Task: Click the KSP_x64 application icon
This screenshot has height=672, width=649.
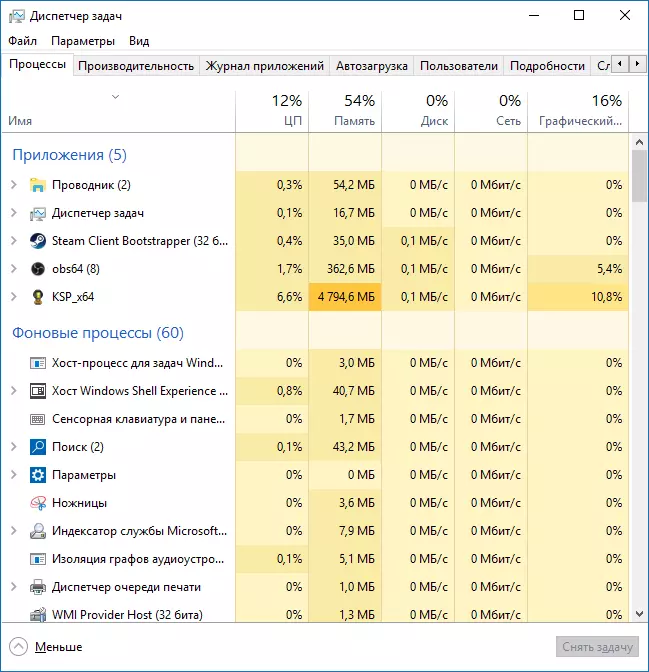Action: [38, 297]
